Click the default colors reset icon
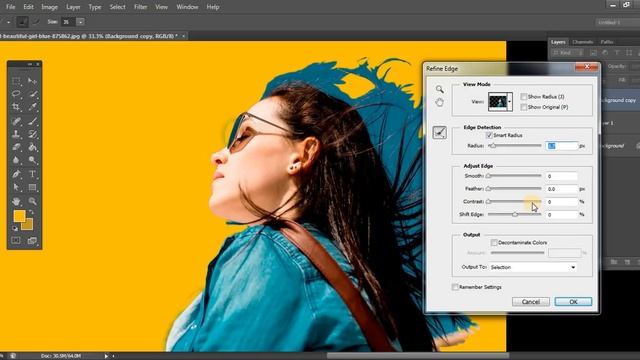The image size is (640, 360). tap(15, 228)
